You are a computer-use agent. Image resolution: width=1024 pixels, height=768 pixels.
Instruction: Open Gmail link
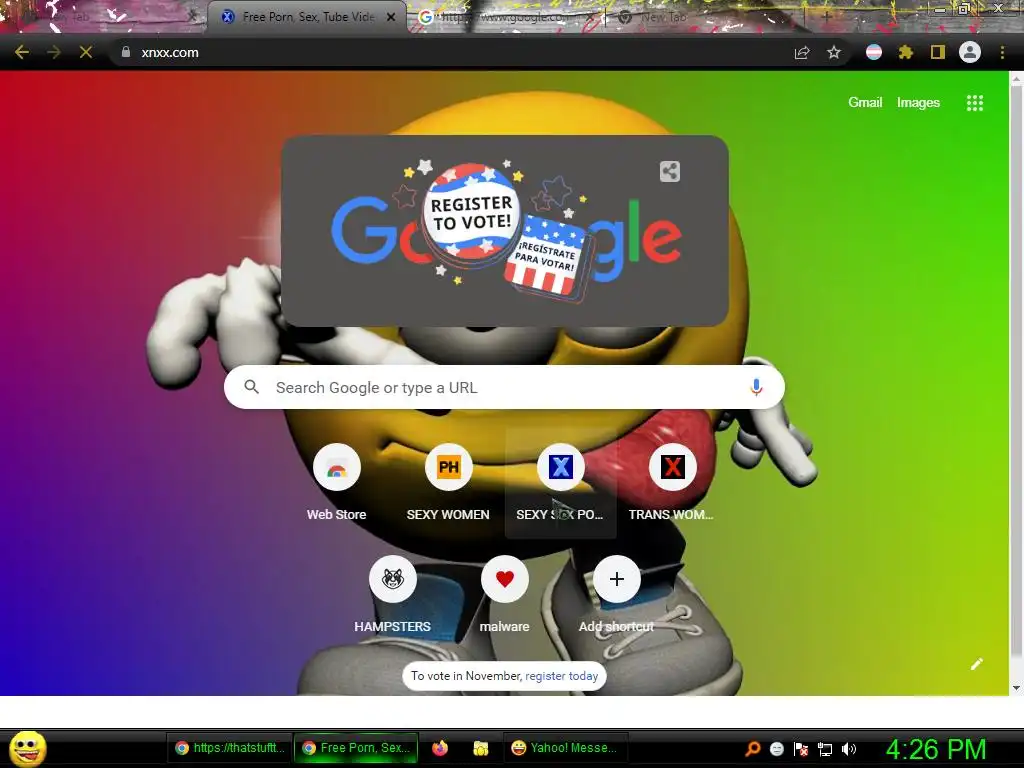pyautogui.click(x=865, y=103)
